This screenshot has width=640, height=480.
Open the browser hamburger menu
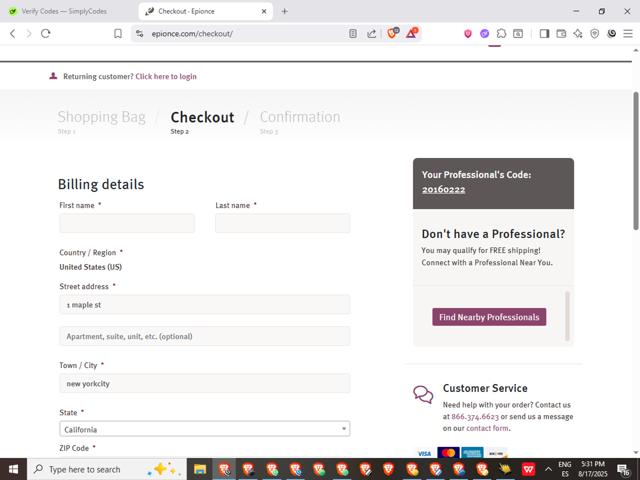(628, 33)
